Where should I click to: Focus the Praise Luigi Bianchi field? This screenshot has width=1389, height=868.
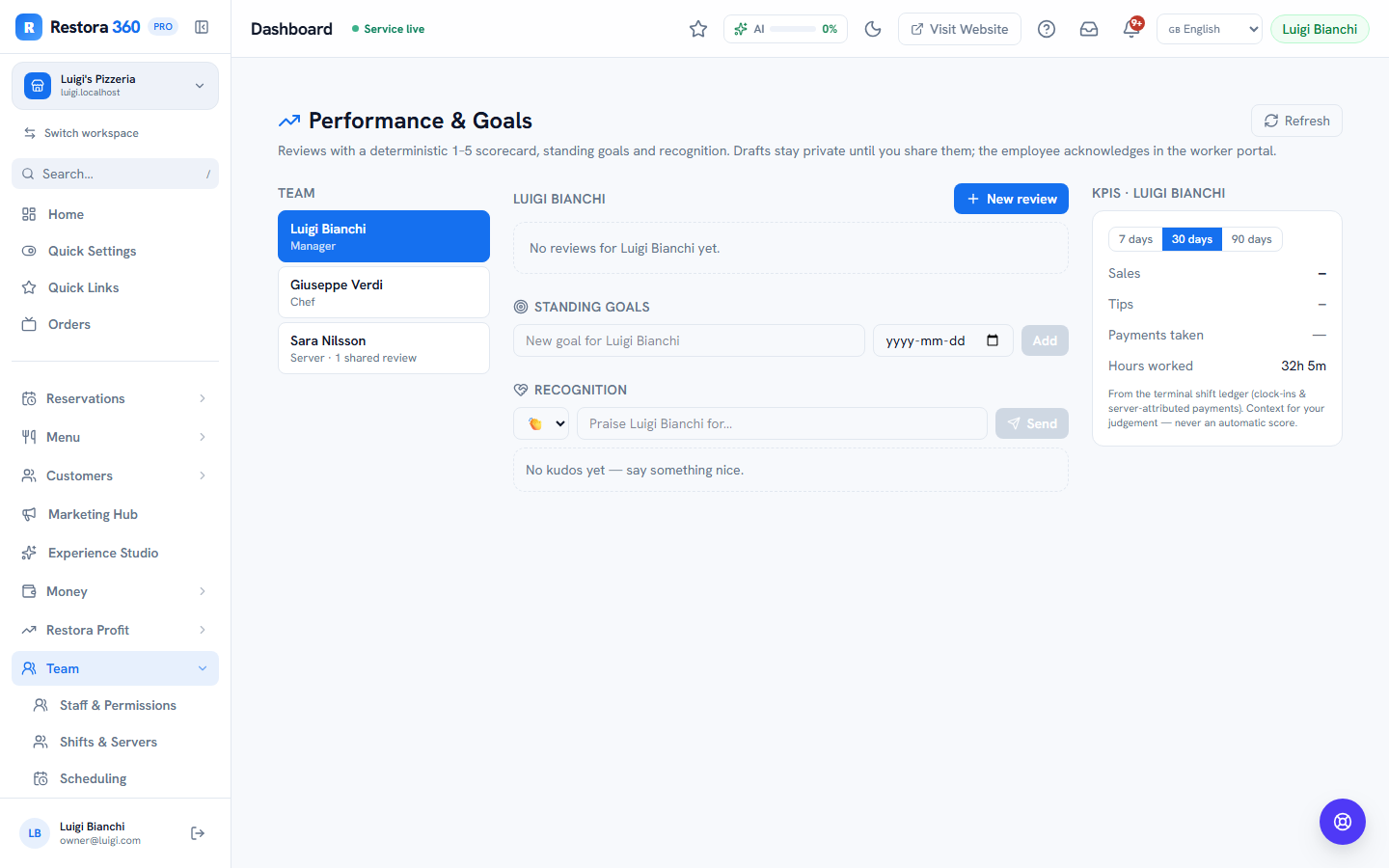tap(782, 423)
